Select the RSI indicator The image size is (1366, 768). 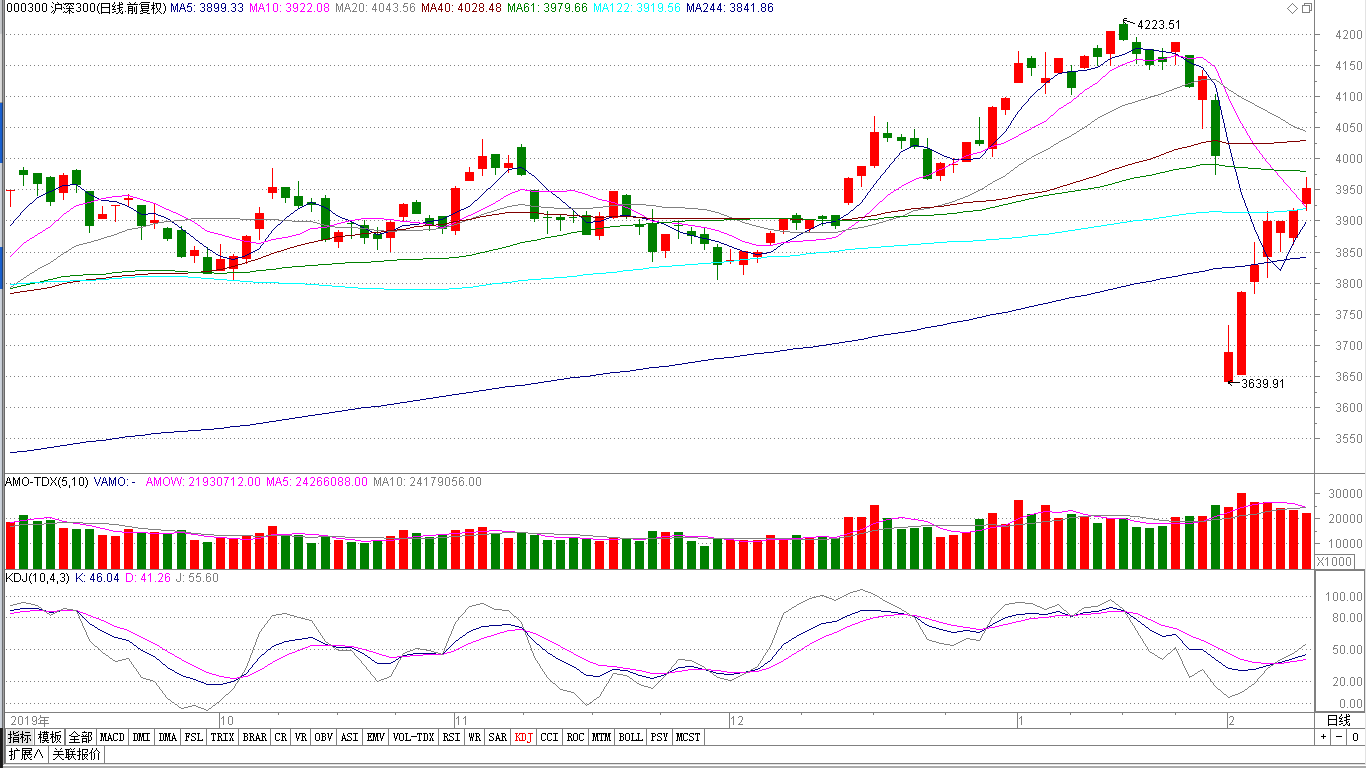(x=451, y=737)
